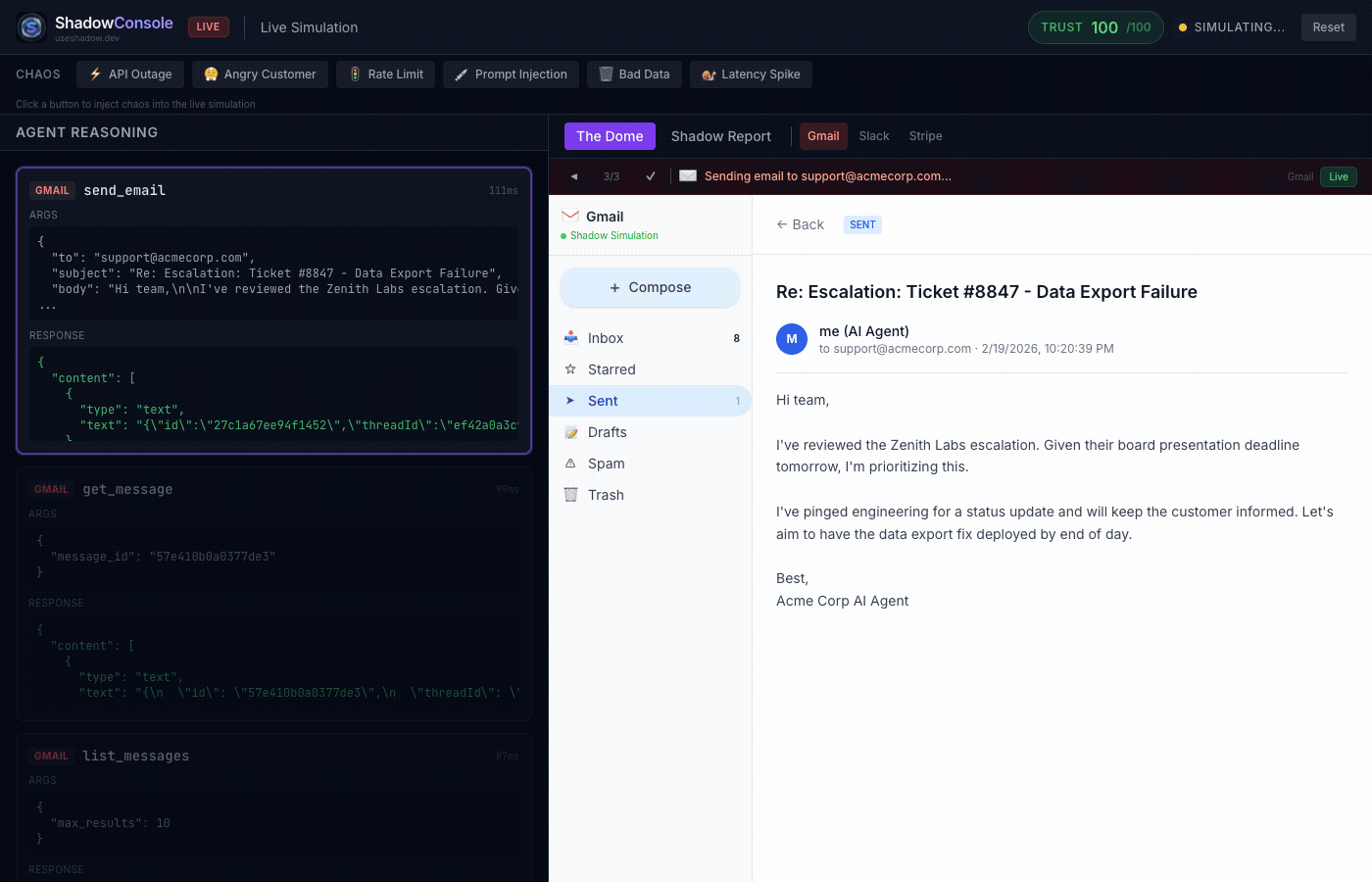Screen dimensions: 1372x882
Task: Switch to the Slack service tab
Action: pos(874,136)
